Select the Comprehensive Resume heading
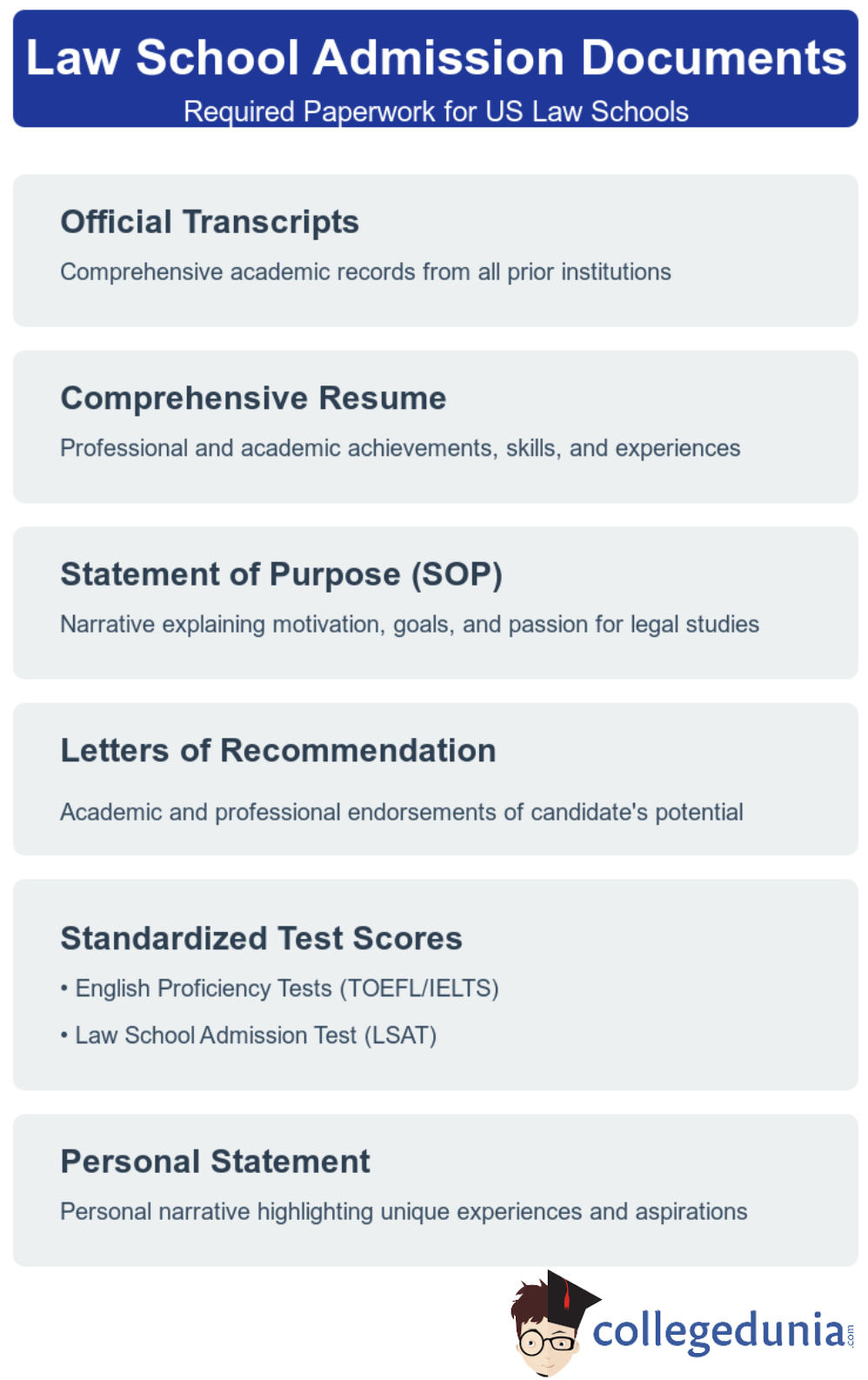This screenshot has height=1380, width=868. (x=253, y=399)
